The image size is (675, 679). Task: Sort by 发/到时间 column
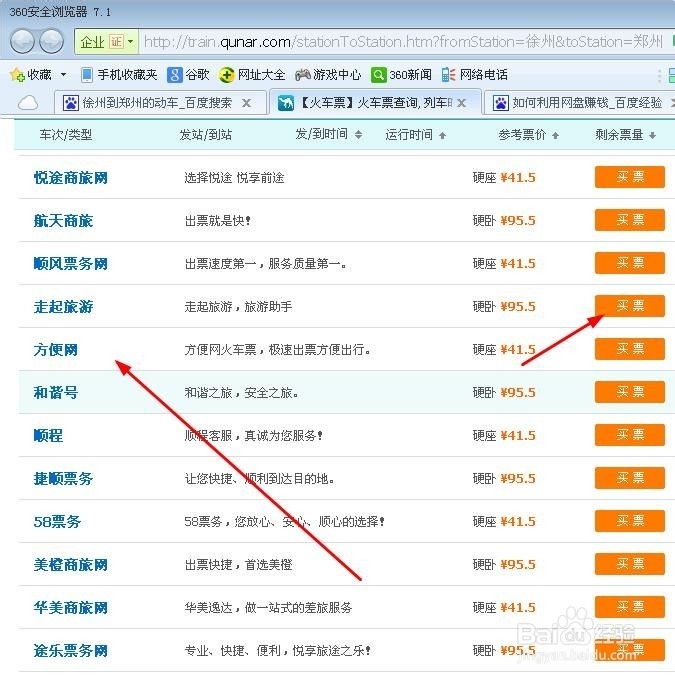pos(328,135)
